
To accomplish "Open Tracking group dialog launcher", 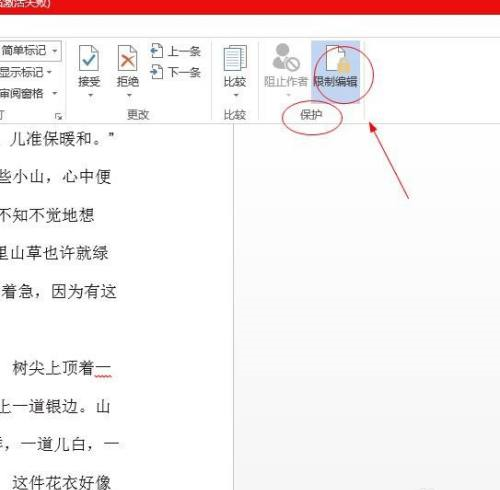I will tap(59, 116).
